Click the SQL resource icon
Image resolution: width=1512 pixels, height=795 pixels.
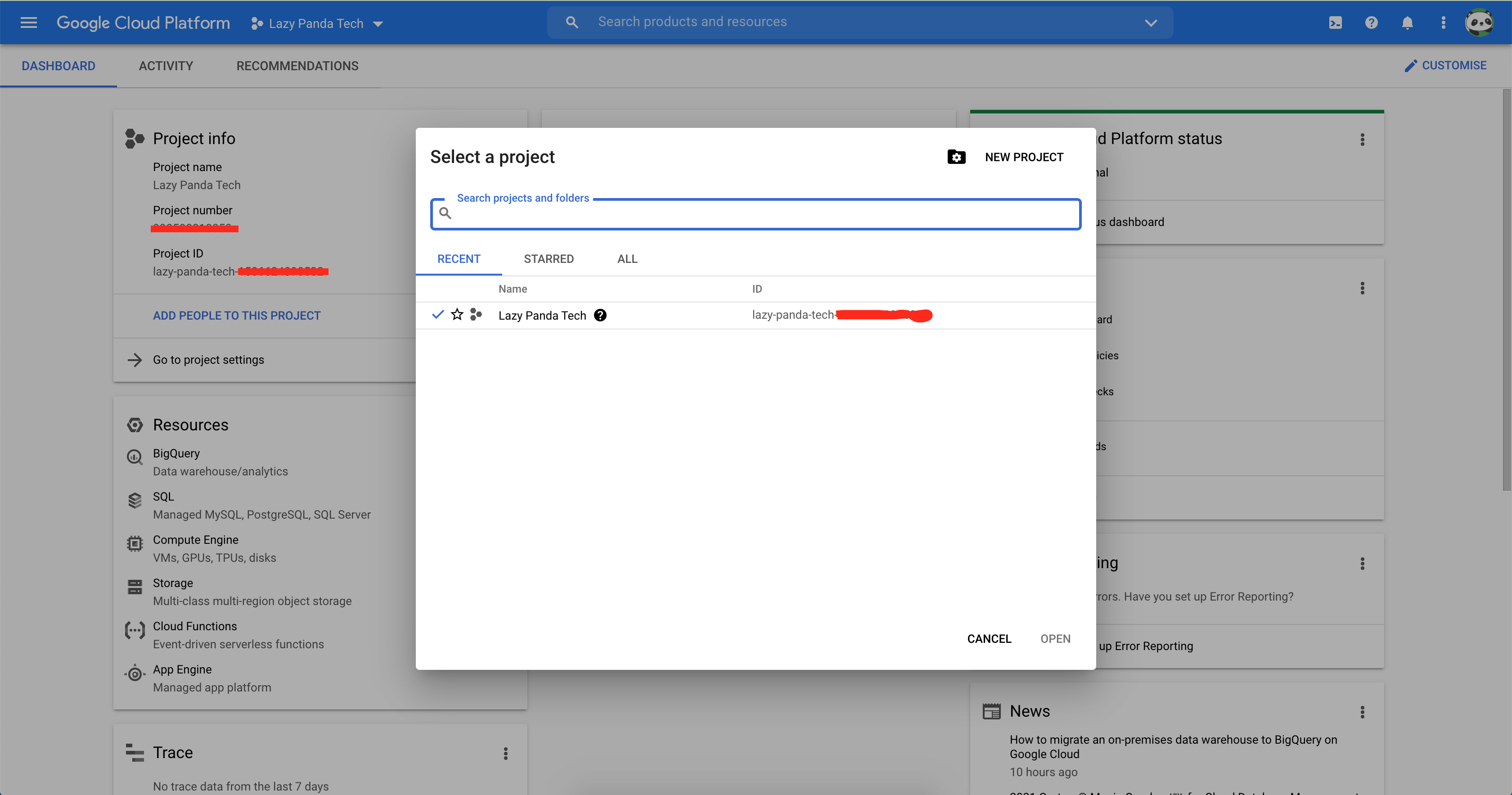pyautogui.click(x=135, y=500)
